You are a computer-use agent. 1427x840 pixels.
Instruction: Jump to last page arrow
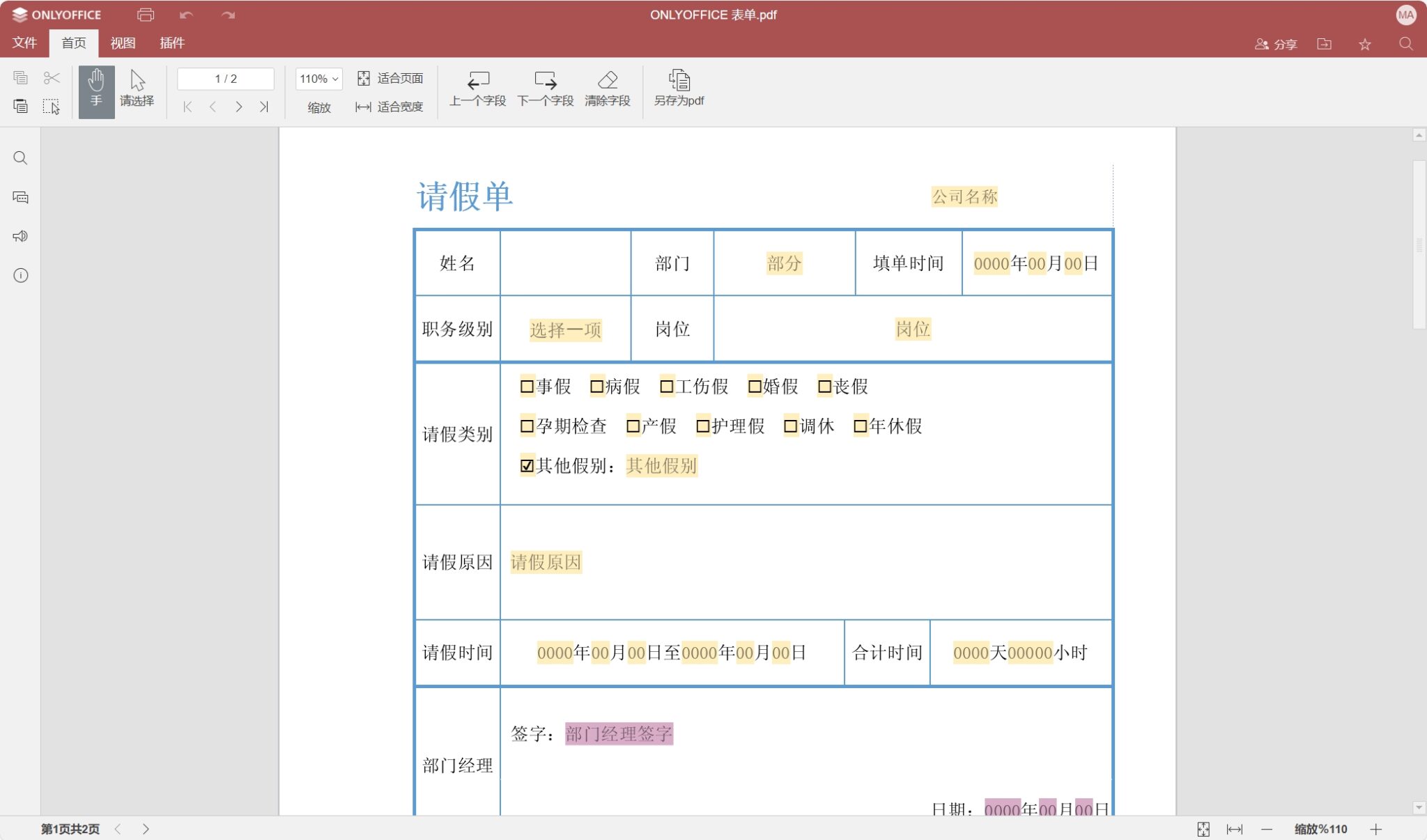(263, 107)
